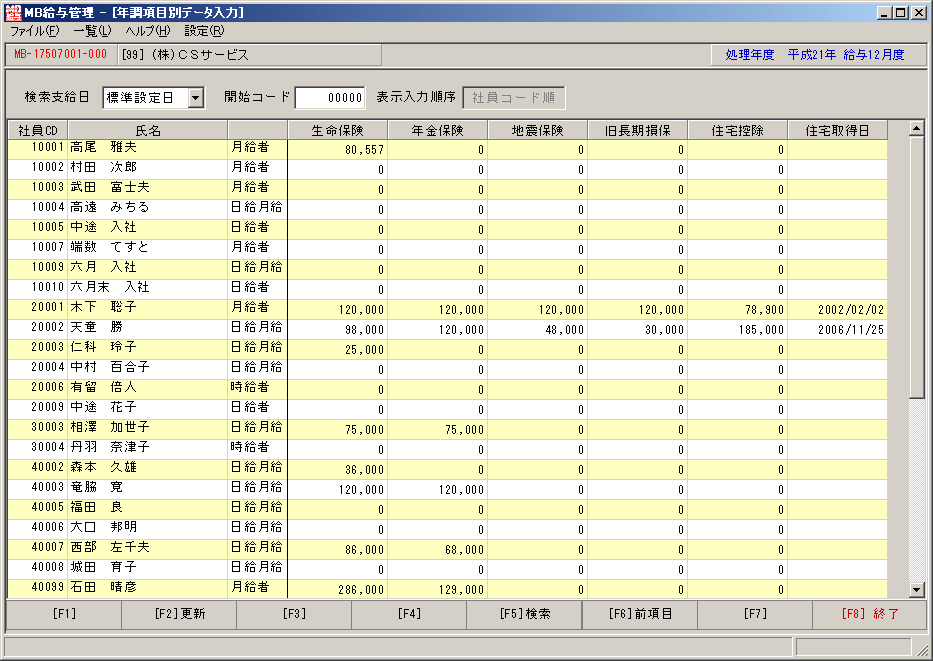This screenshot has width=933, height=661.
Task: Select 住宅取得日 cell 2006/11/25
Action: click(837, 330)
